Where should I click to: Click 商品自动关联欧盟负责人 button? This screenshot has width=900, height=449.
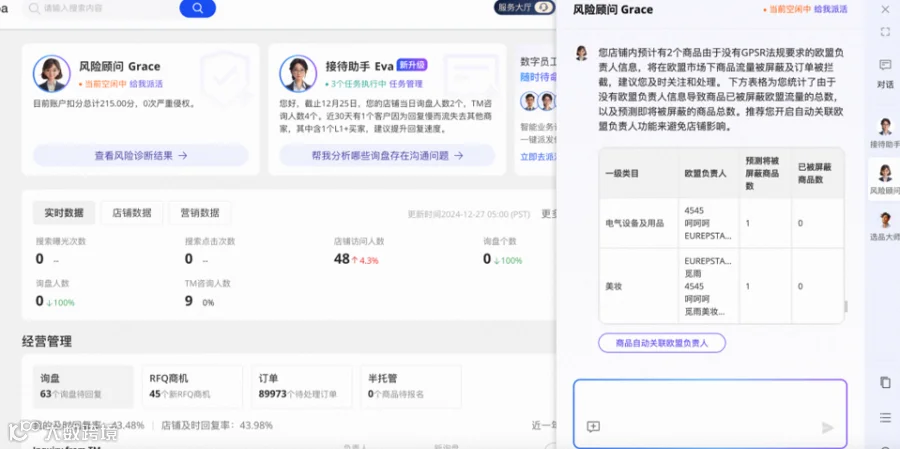(662, 343)
